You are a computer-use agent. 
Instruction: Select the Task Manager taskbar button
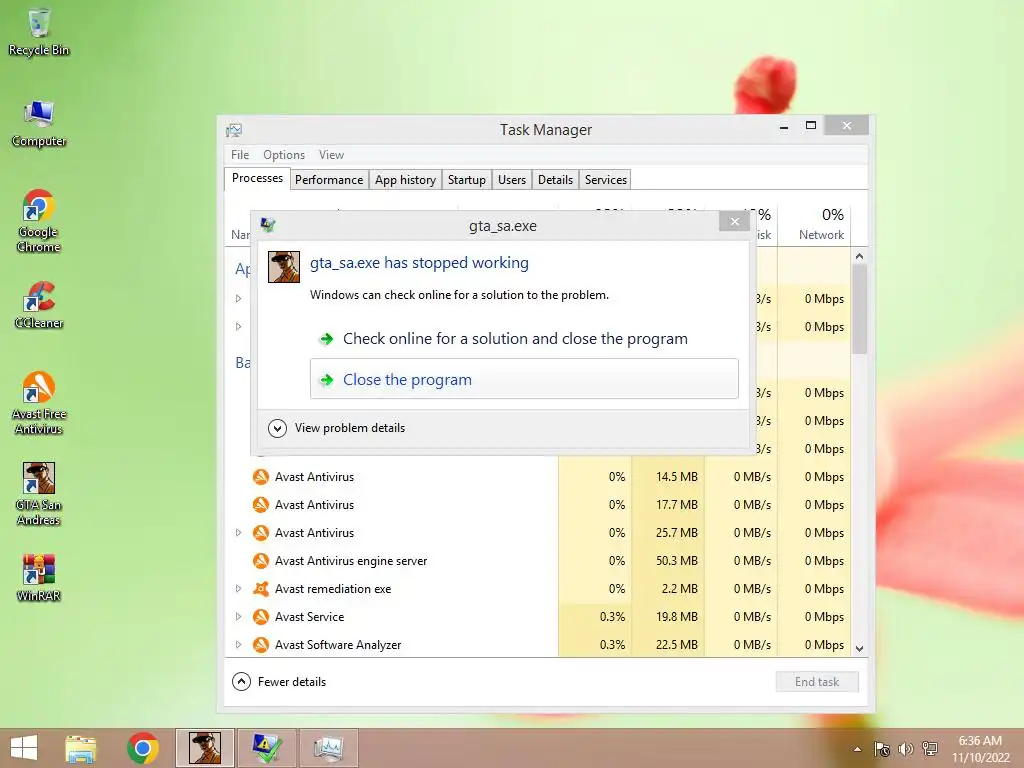[328, 748]
